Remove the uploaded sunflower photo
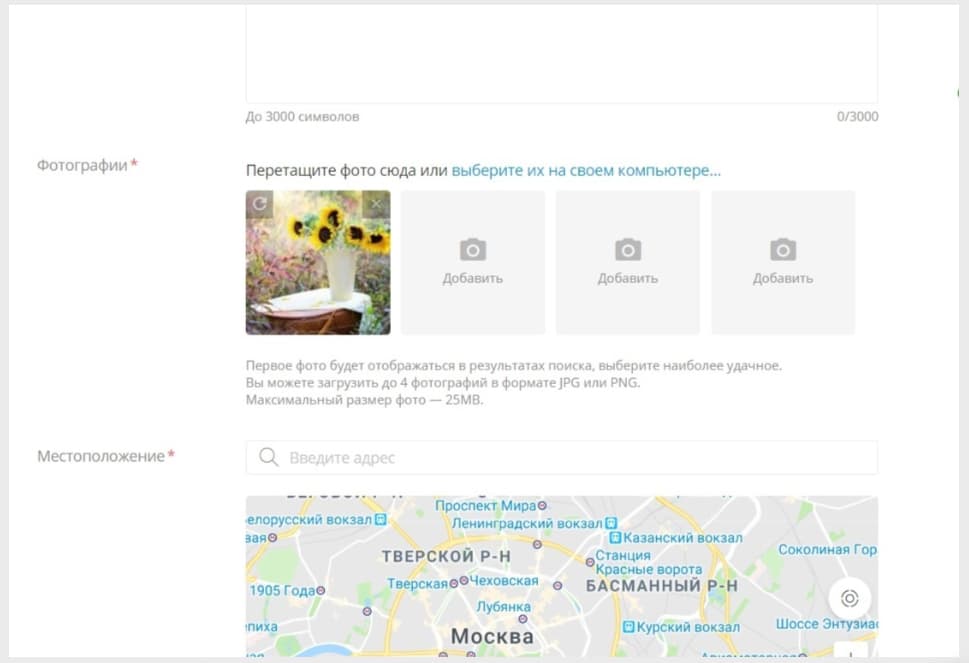Screen dimensions: 969x663 [376, 204]
